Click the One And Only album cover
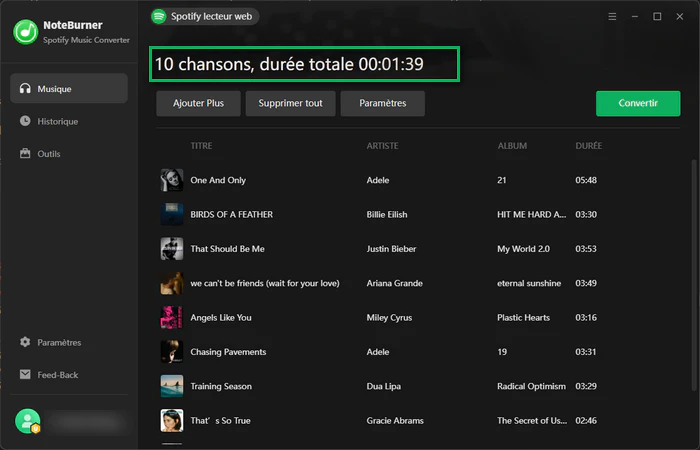 pos(172,180)
